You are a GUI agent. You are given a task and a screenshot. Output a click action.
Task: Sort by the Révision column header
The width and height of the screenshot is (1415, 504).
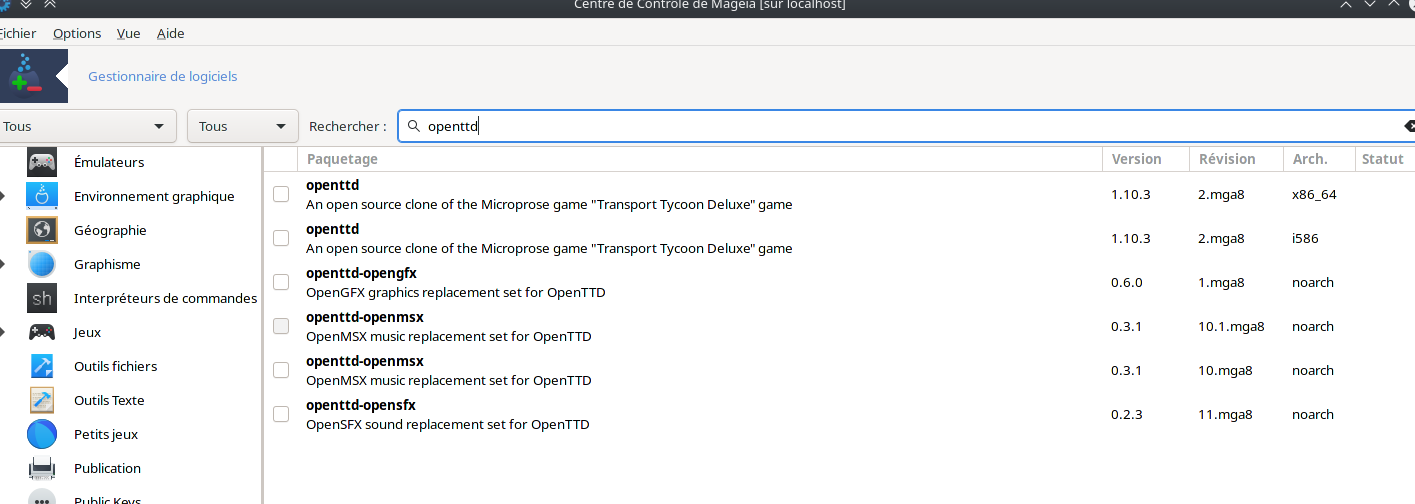pos(1237,159)
